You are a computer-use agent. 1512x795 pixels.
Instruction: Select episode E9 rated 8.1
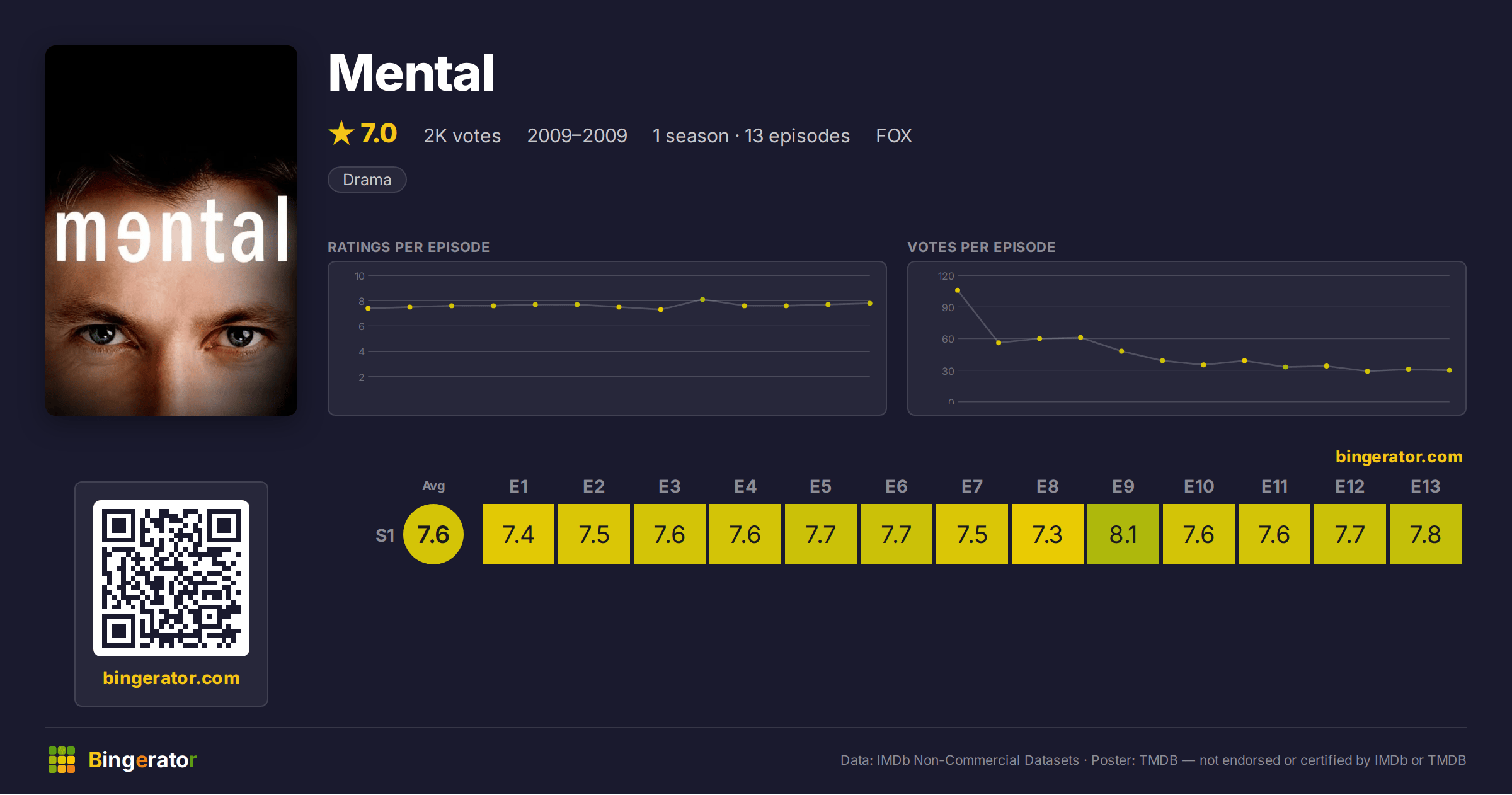[1123, 534]
